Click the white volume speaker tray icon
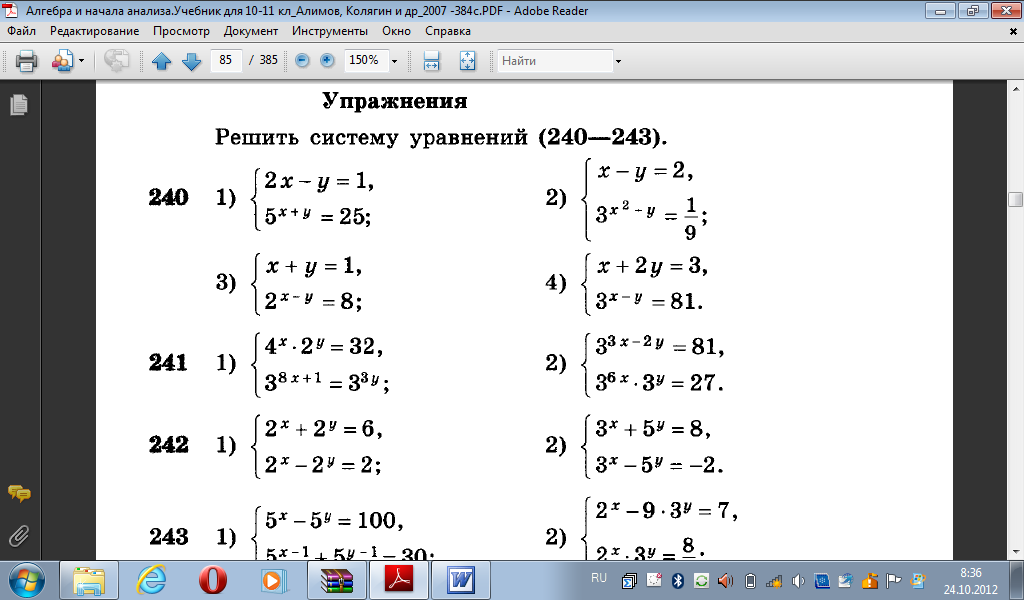1024x600 pixels. coord(798,580)
